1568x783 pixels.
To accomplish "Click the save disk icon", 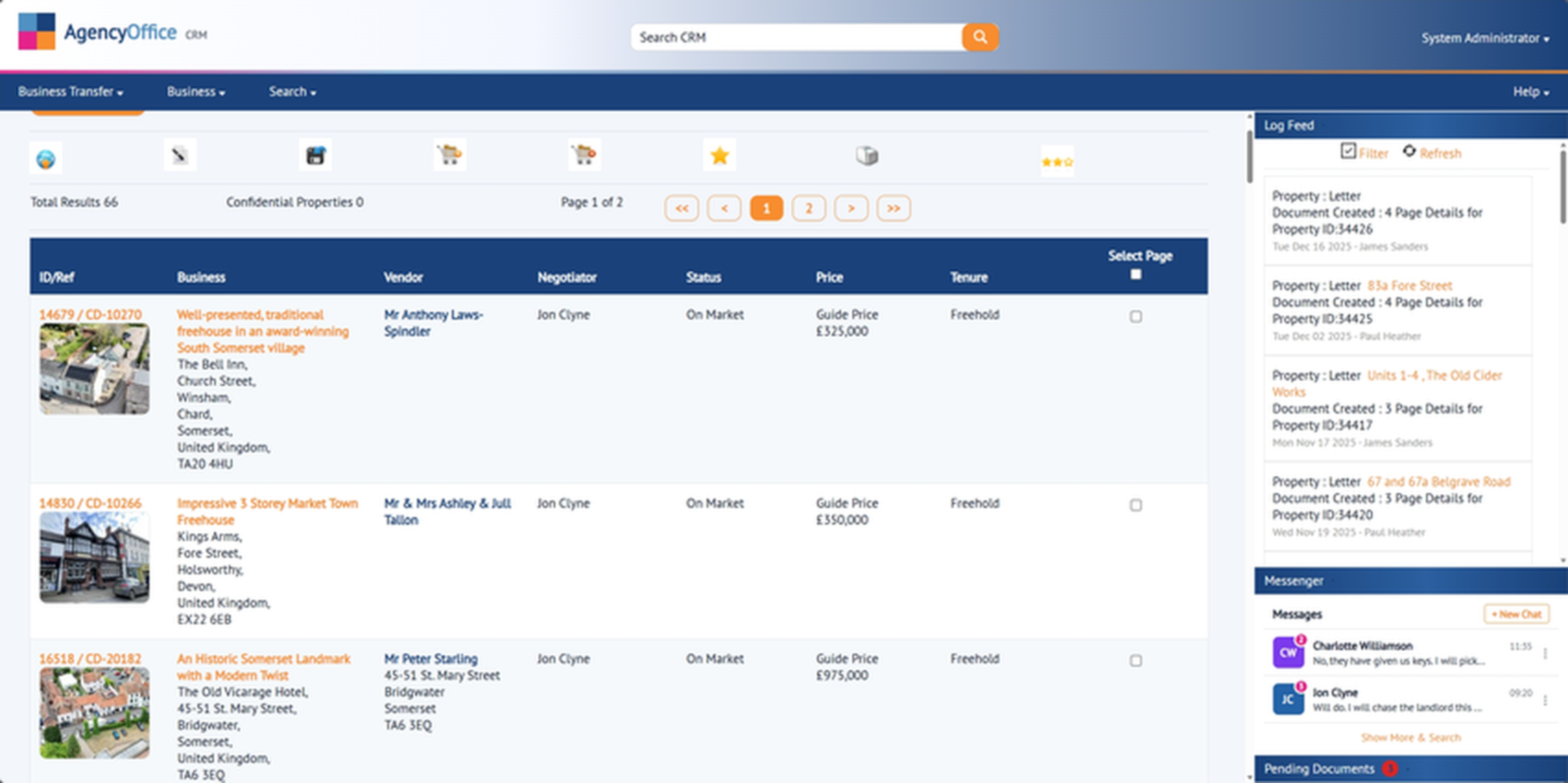I will (x=315, y=155).
